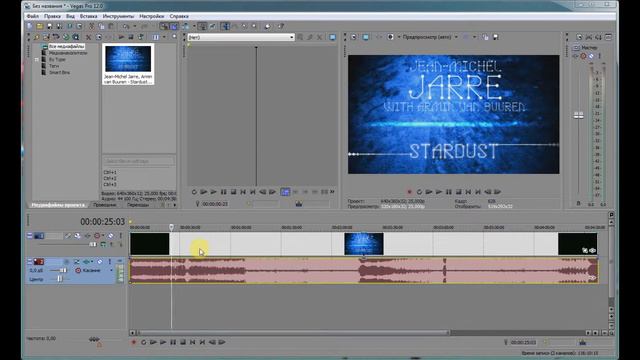Click the Master bus FX icon
Screen dimensions: 640x360
tap(576, 56)
